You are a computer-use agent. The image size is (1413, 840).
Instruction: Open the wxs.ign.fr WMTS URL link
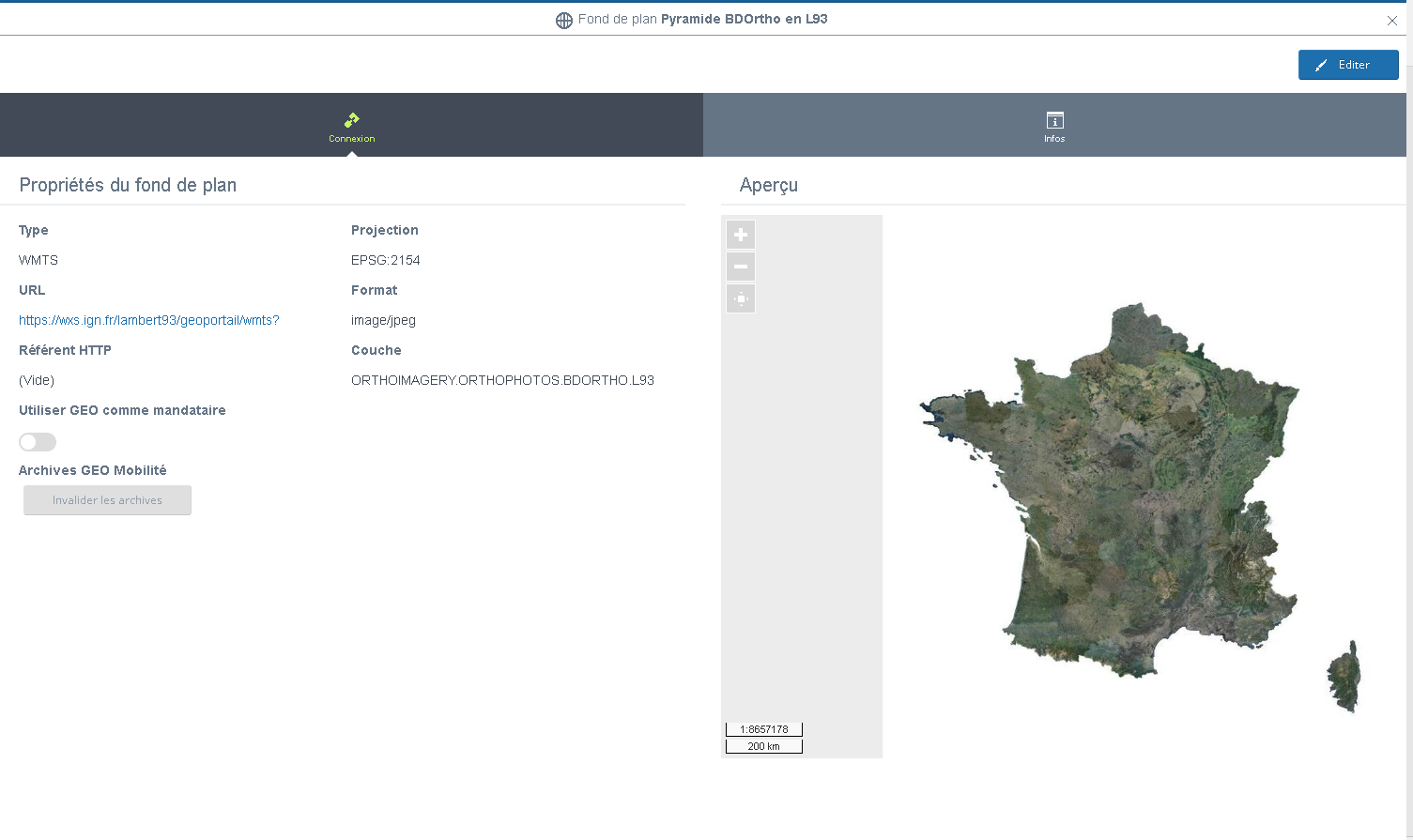click(x=149, y=320)
